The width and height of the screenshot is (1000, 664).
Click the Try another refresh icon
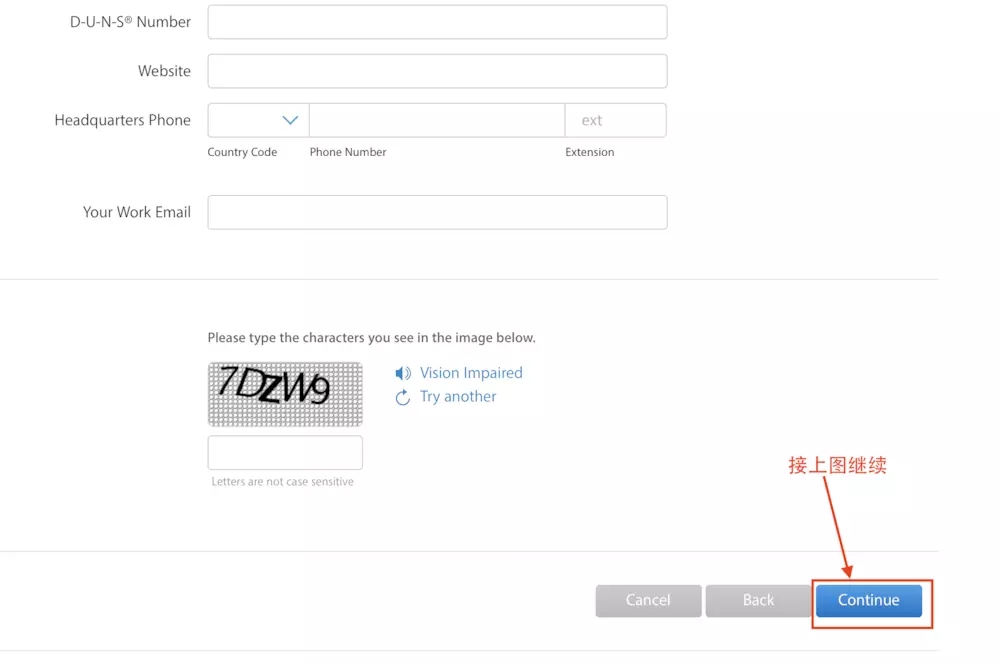pos(403,397)
